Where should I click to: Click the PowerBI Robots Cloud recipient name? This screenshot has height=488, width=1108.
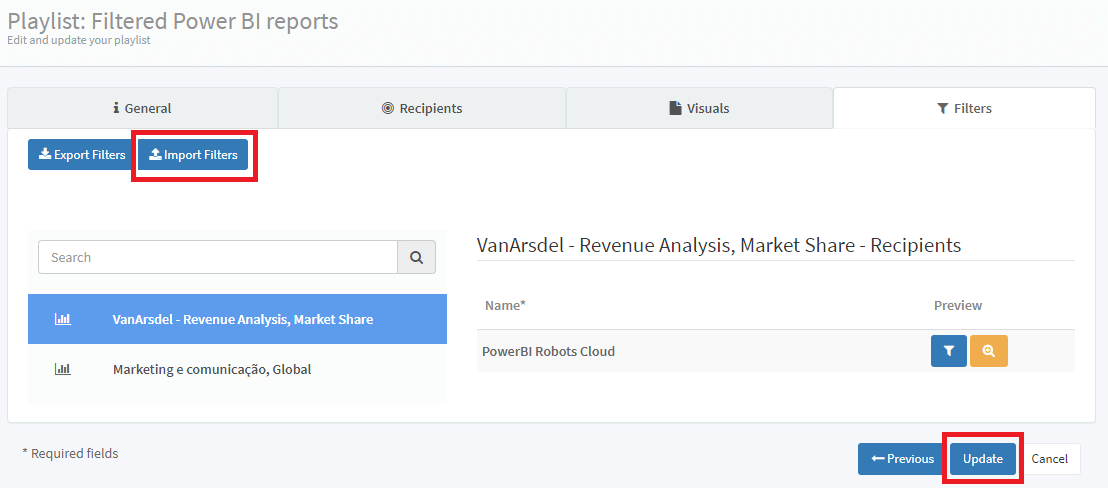(x=548, y=351)
